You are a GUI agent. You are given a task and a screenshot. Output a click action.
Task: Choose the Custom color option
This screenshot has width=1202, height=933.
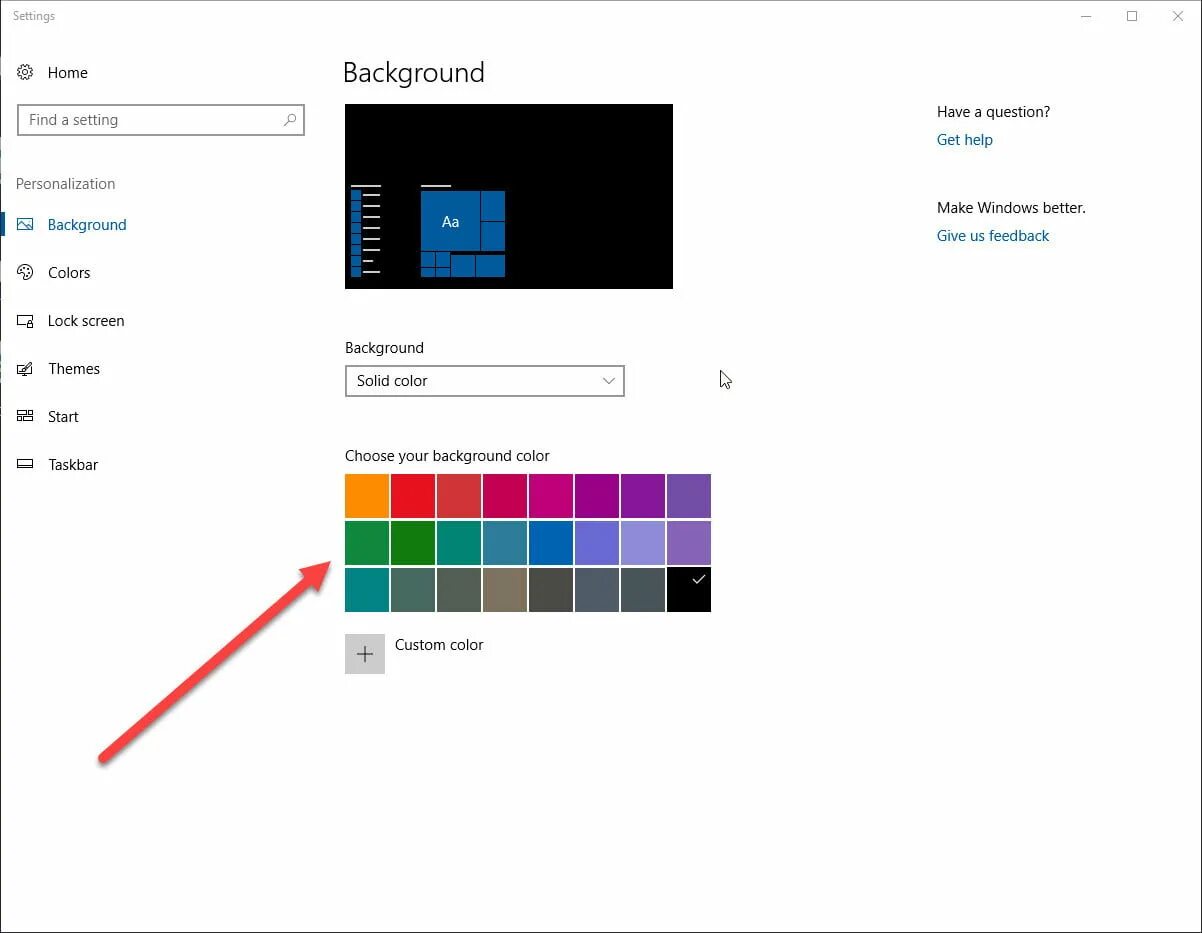(x=439, y=645)
